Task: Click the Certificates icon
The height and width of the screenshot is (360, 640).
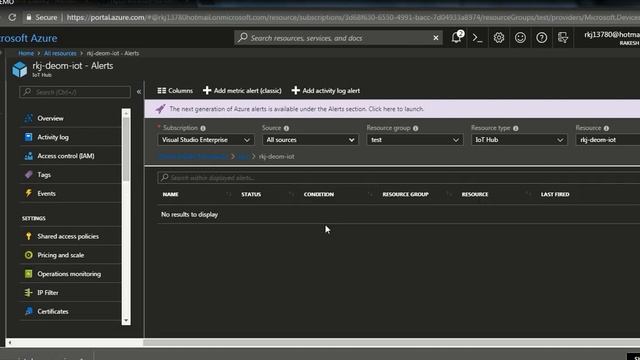Action: (28, 311)
